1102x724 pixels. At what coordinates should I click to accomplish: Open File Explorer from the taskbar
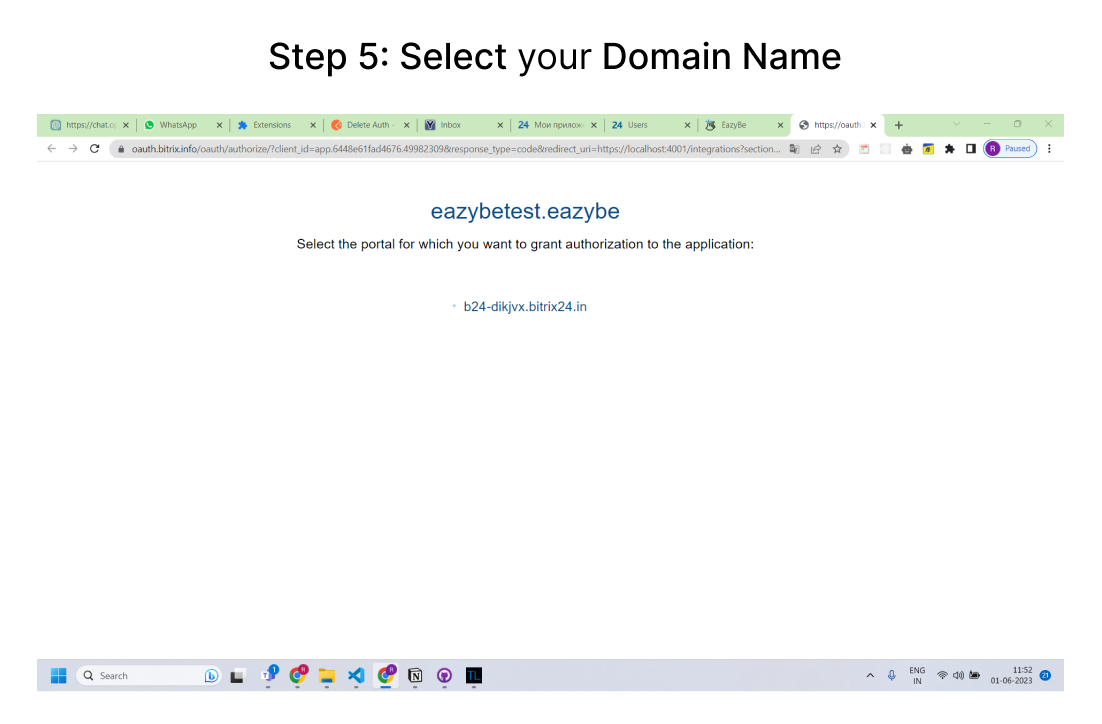click(x=326, y=675)
